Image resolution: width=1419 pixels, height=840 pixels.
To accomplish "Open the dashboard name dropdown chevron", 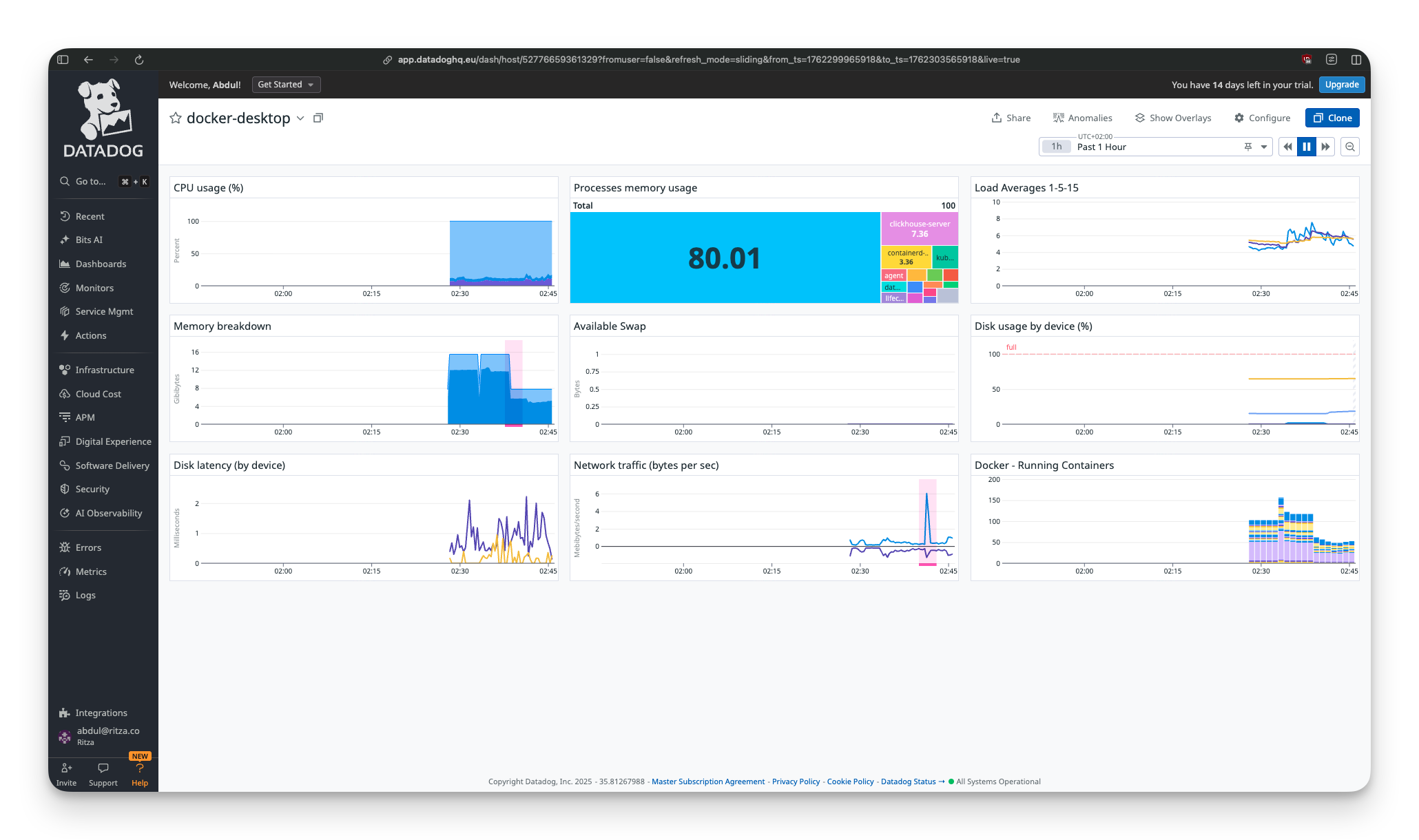I will click(x=300, y=118).
